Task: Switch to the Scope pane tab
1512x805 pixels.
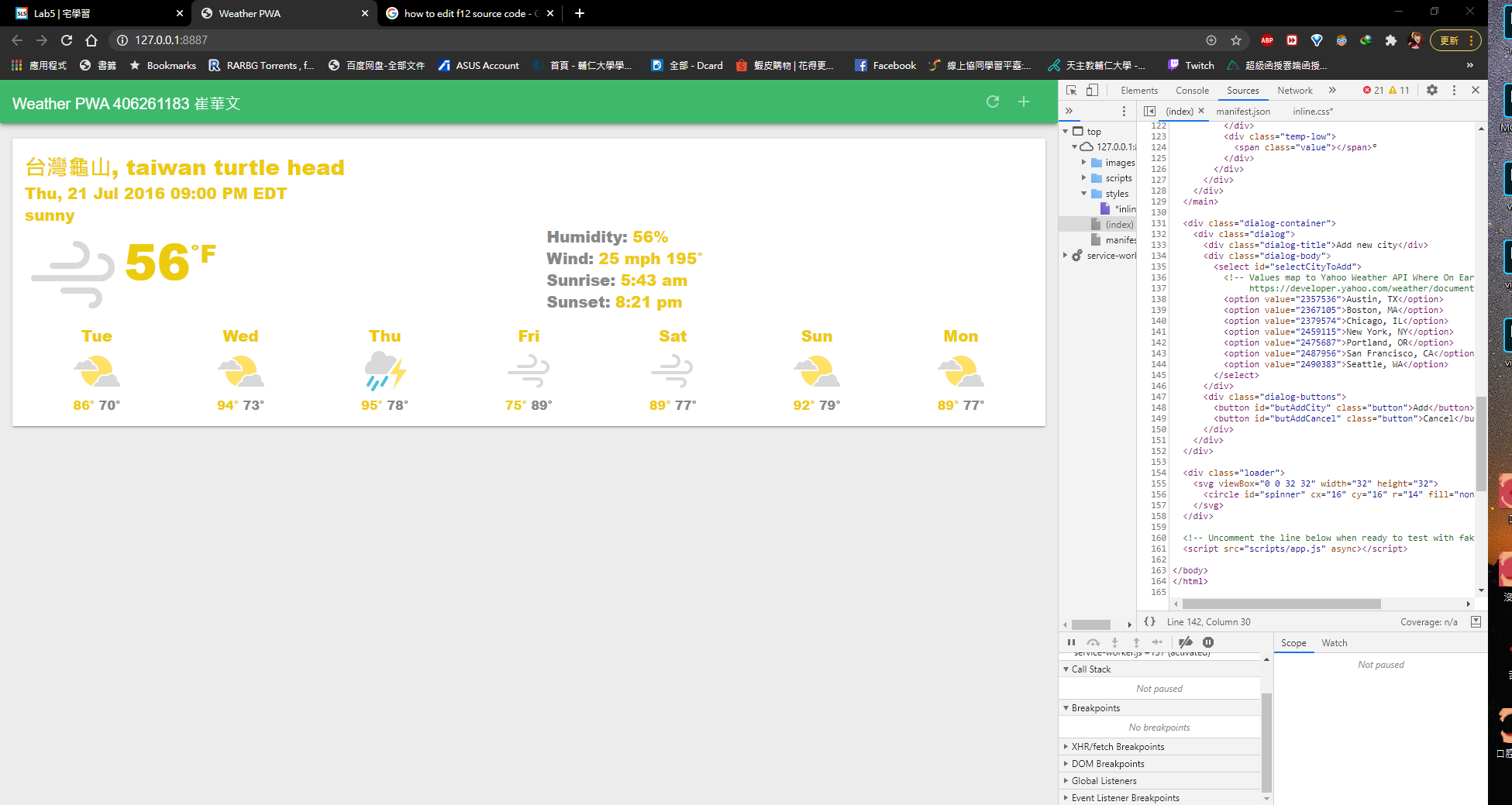Action: tap(1293, 643)
